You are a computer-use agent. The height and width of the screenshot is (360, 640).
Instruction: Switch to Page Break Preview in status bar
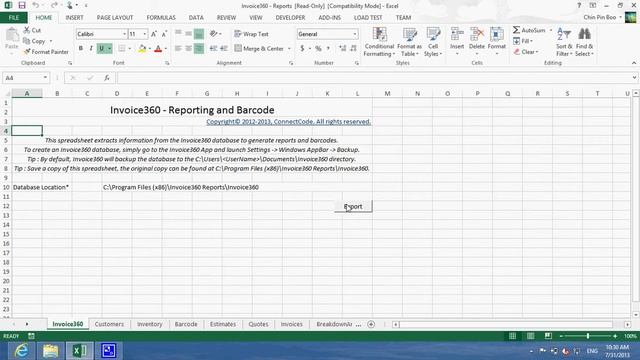(x=548, y=336)
